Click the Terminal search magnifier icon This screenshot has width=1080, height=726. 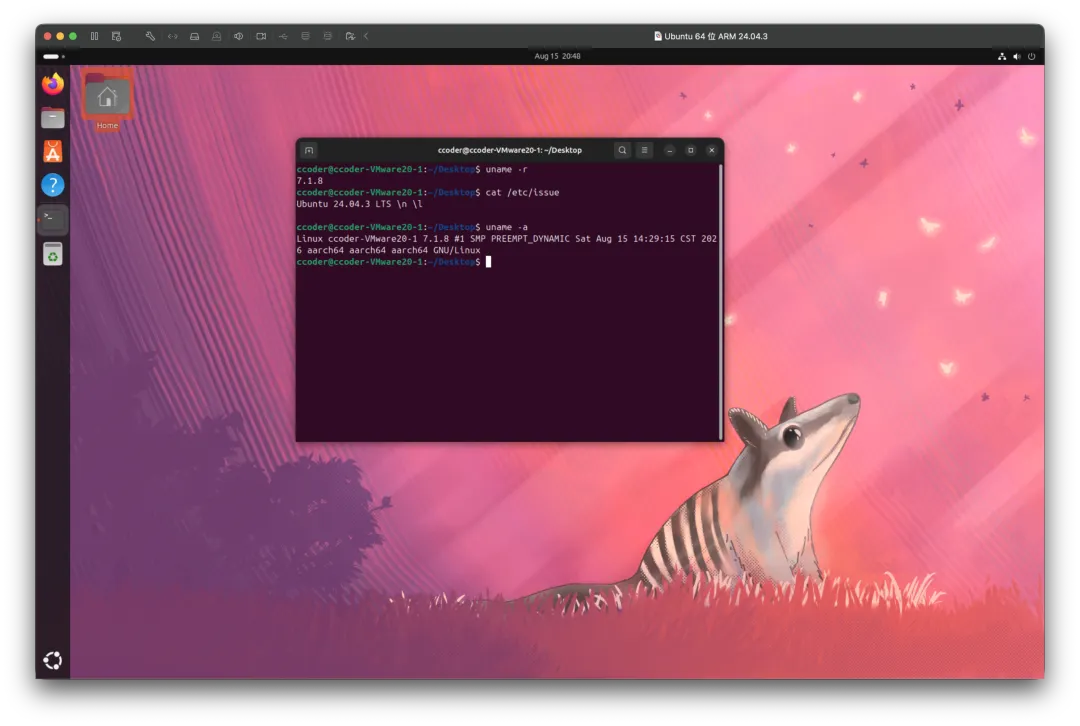pos(622,150)
